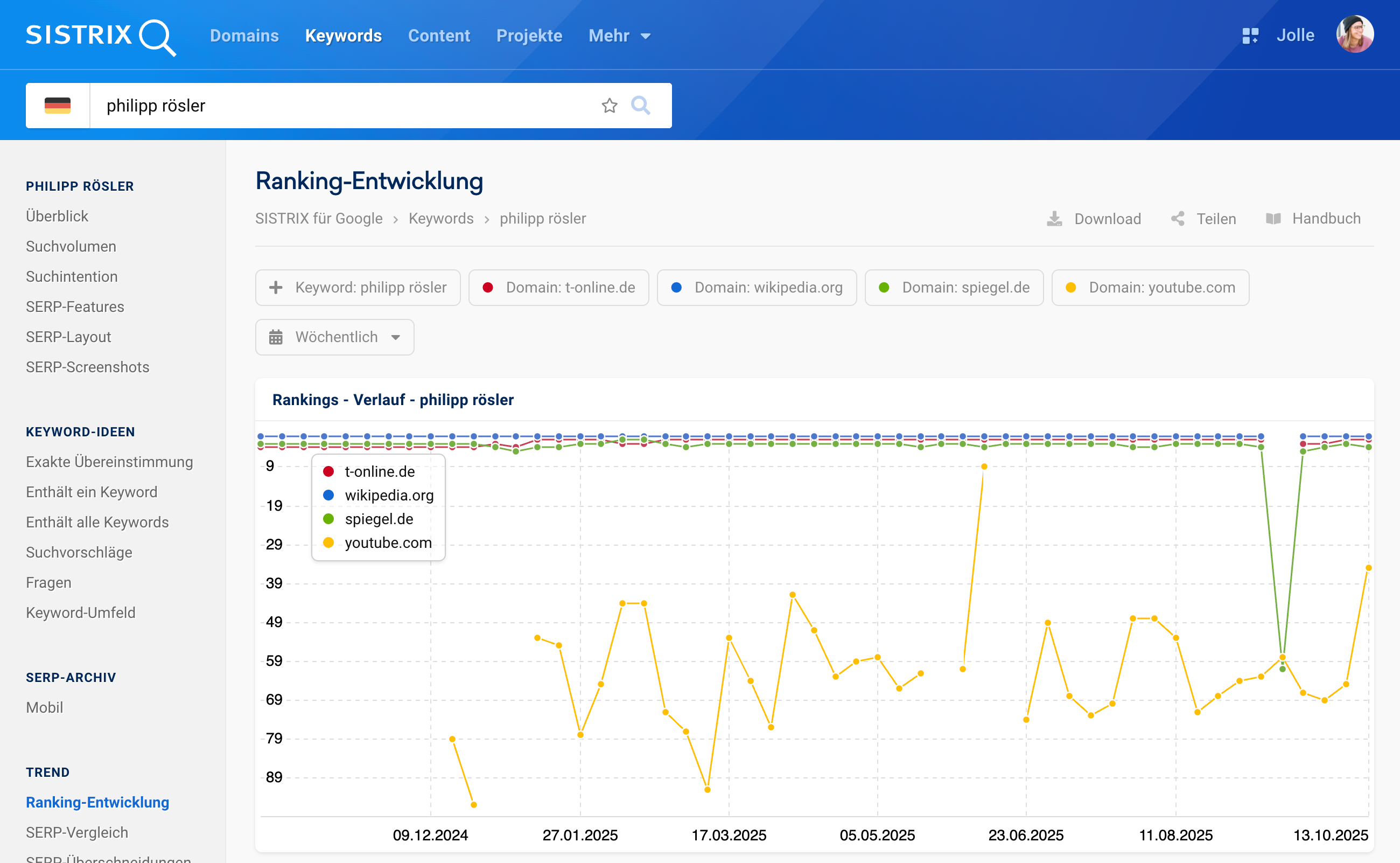Image resolution: width=1400 pixels, height=863 pixels.
Task: Click Keywords in the breadcrumb
Action: [x=441, y=219]
